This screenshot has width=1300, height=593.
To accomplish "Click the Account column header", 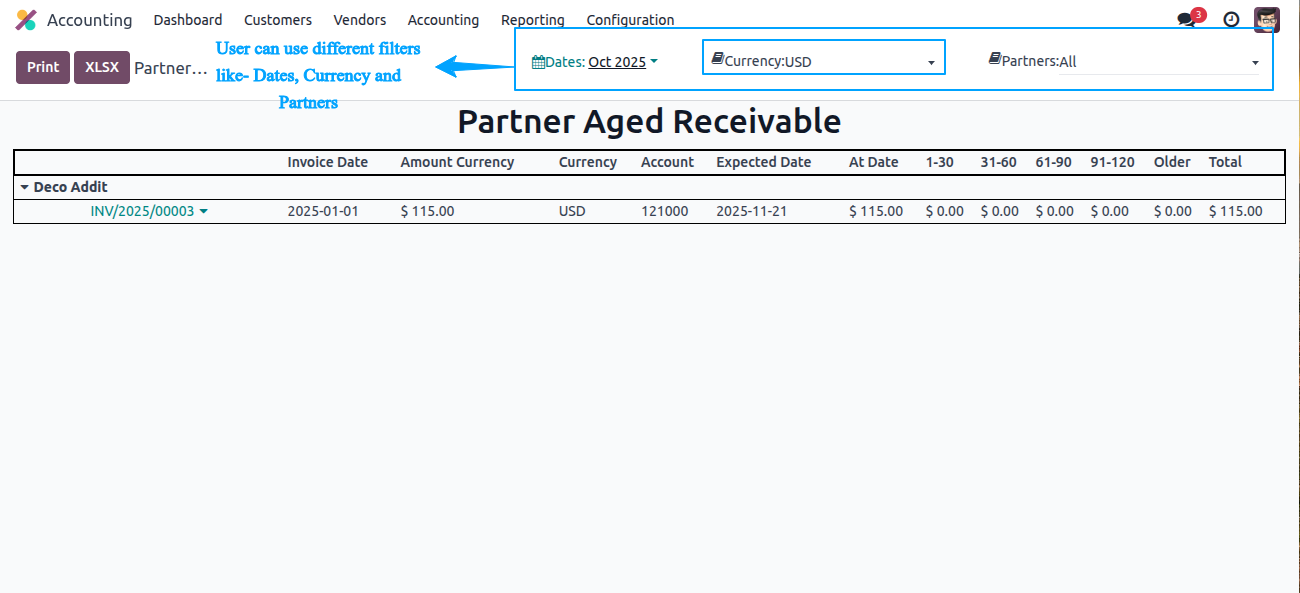I will [667, 162].
